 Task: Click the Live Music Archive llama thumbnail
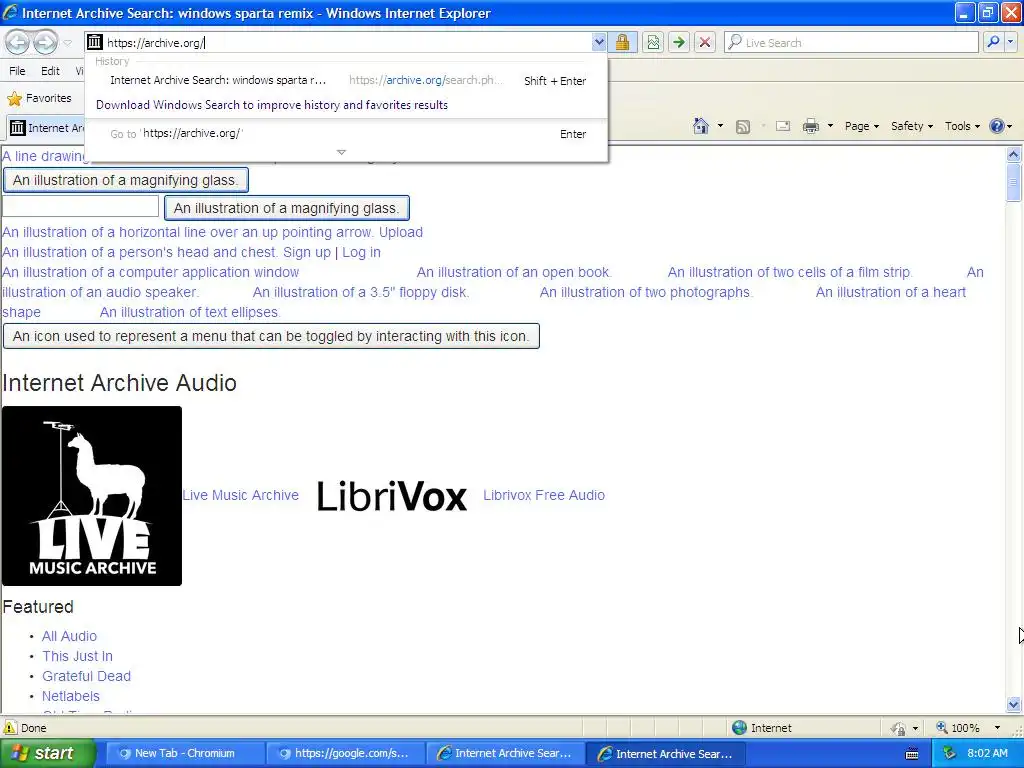pos(92,496)
